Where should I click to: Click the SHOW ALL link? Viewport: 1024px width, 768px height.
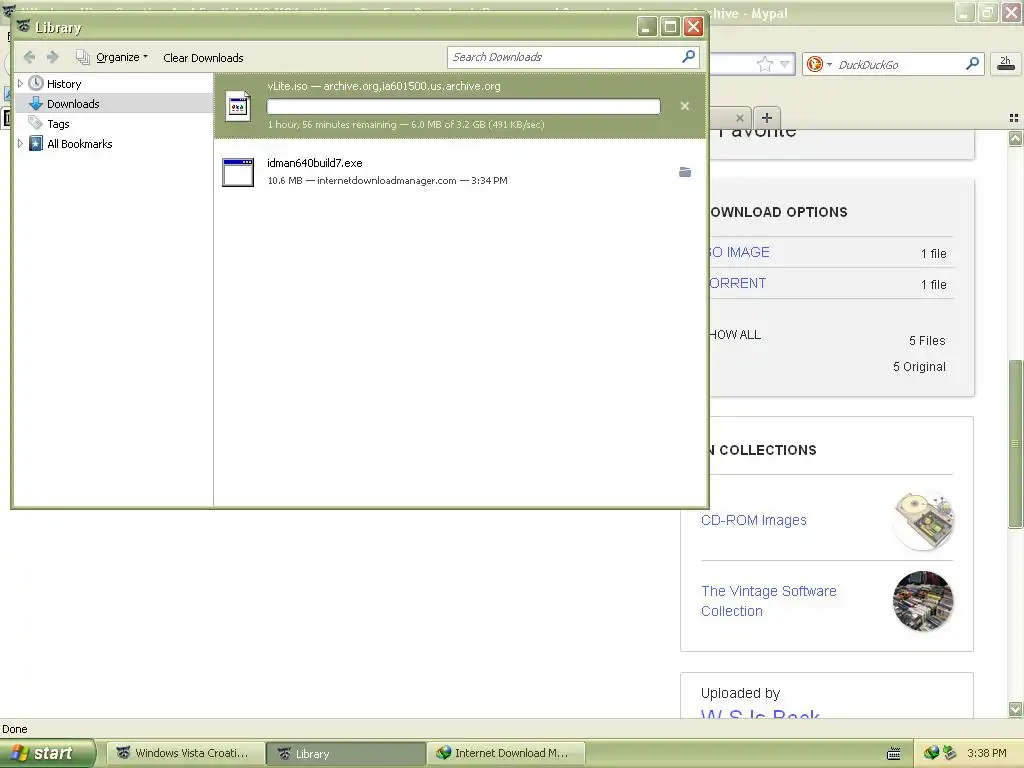pos(735,334)
